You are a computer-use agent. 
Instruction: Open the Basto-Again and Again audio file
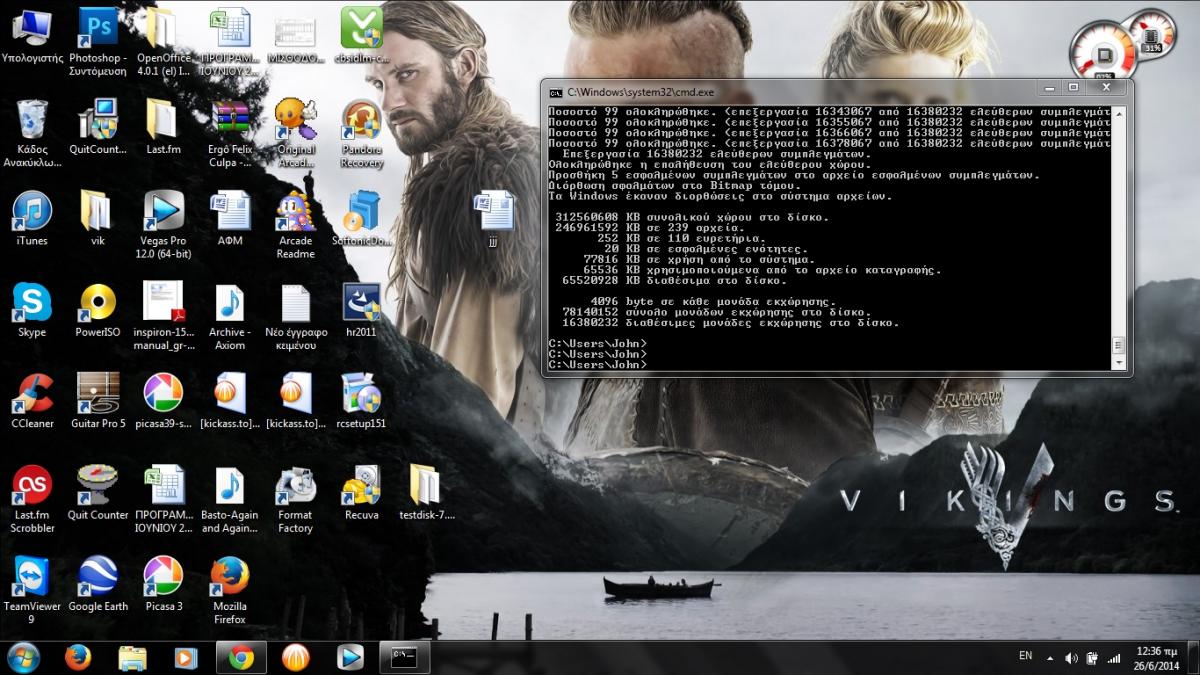[230, 485]
